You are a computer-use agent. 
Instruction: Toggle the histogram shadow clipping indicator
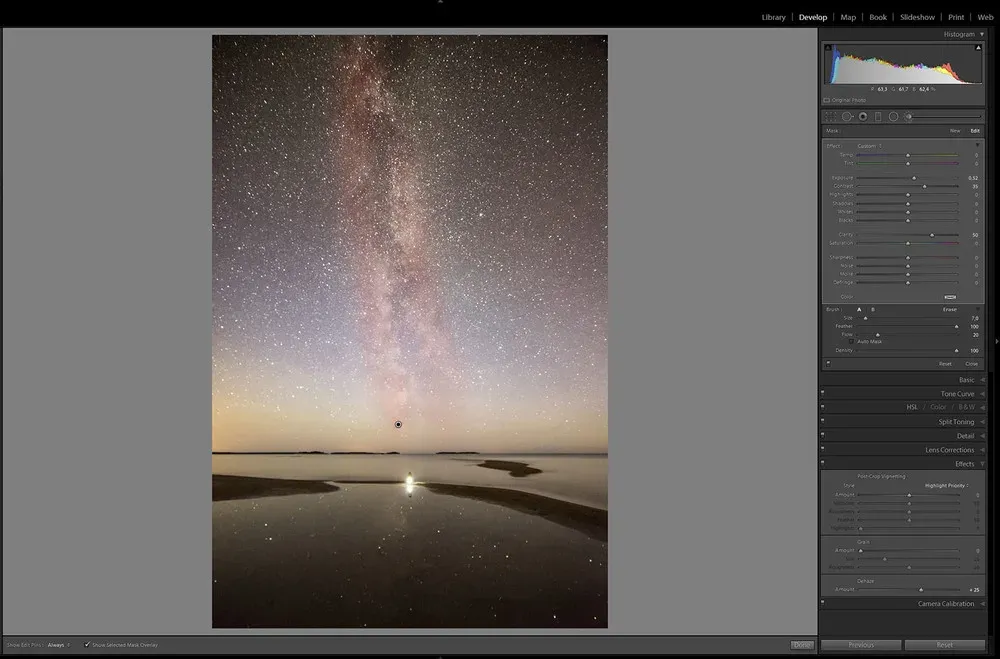click(x=828, y=48)
